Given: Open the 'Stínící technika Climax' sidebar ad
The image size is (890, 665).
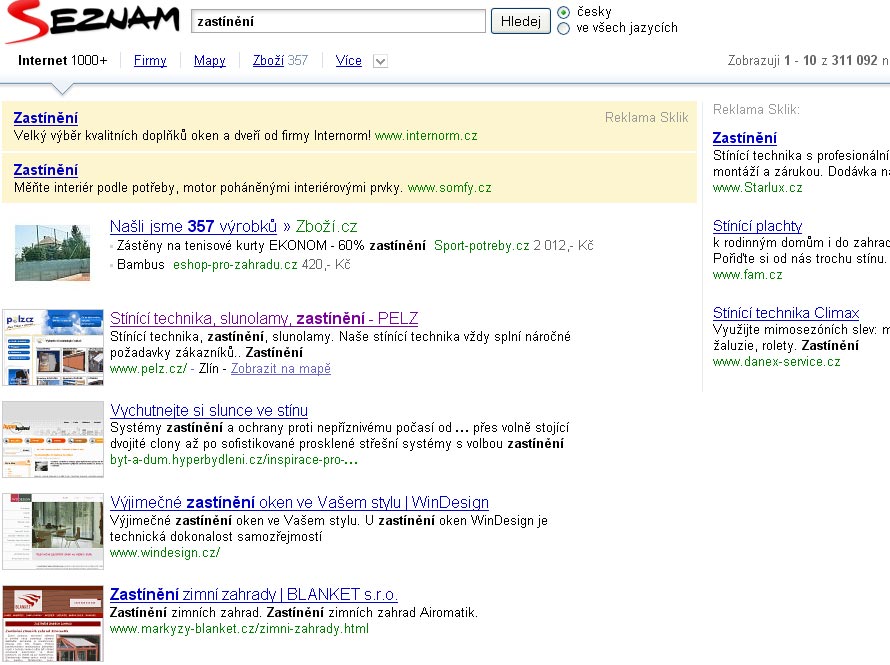Looking at the screenshot, I should tap(786, 313).
